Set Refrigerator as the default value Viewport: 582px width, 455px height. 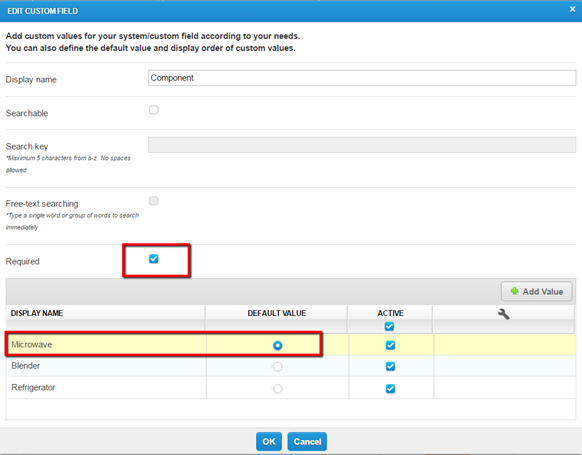[x=278, y=389]
